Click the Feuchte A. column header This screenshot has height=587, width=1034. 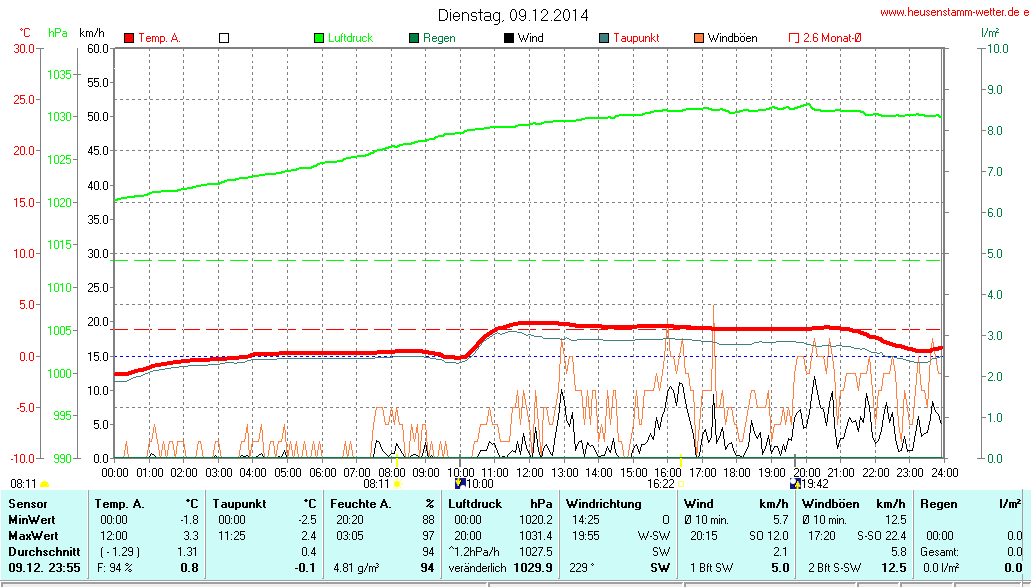361,504
